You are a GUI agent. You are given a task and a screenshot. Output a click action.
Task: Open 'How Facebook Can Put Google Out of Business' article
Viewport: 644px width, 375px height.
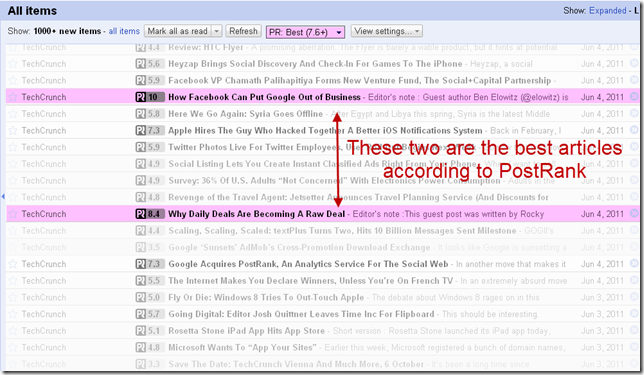(264, 97)
